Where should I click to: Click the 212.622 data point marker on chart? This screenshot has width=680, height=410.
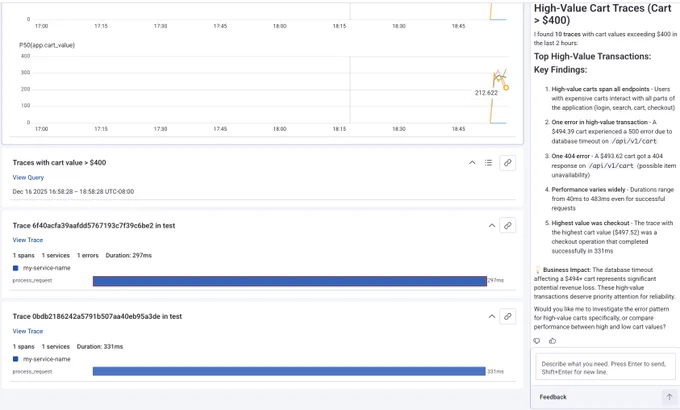506,88
